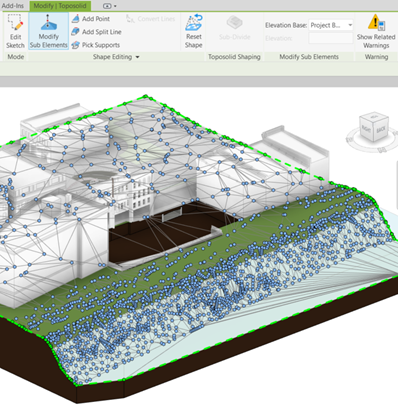Viewport: 398px width, 406px height.
Task: Open Show Related Warnings
Action: click(x=376, y=31)
